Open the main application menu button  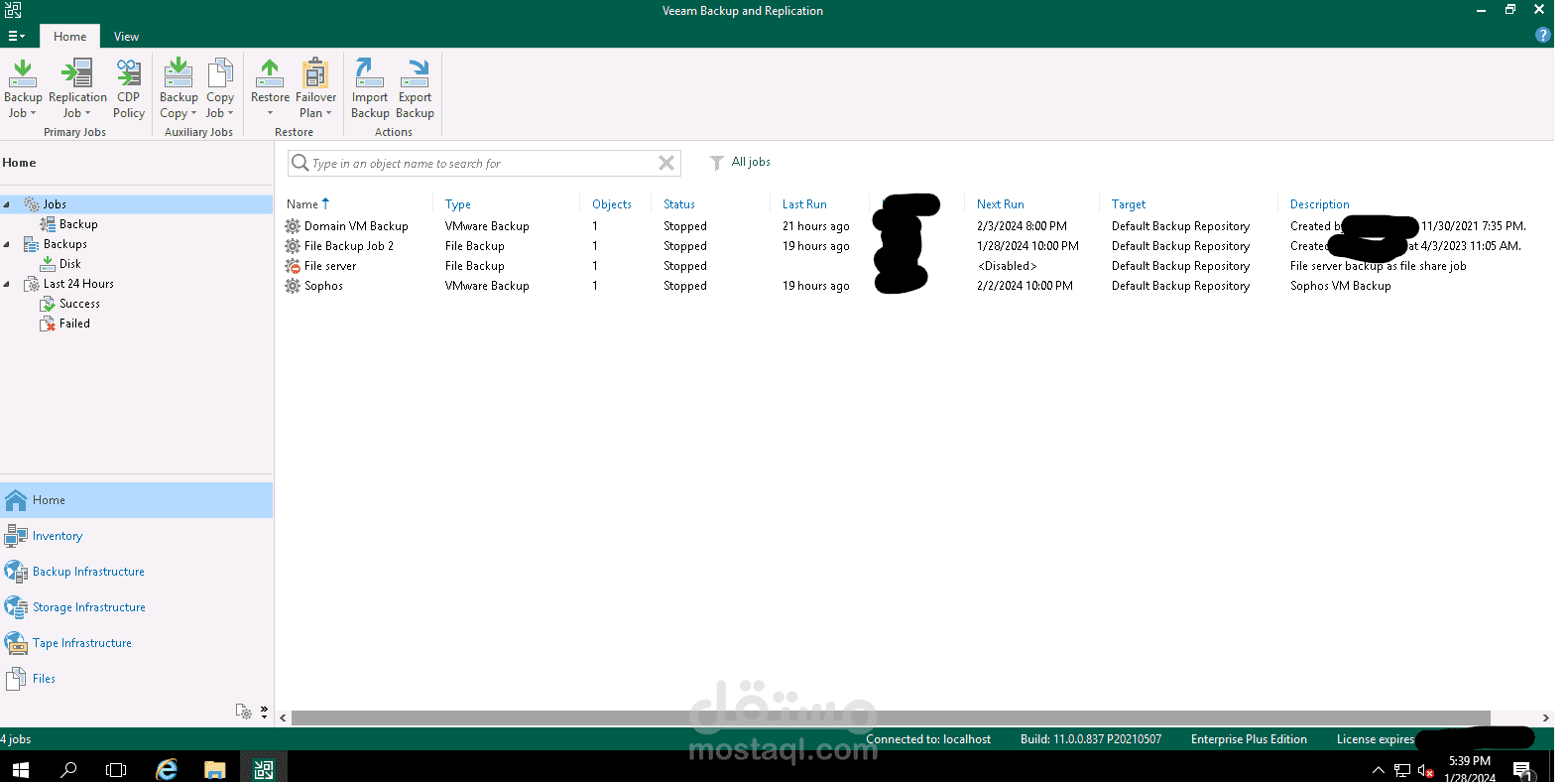[16, 36]
